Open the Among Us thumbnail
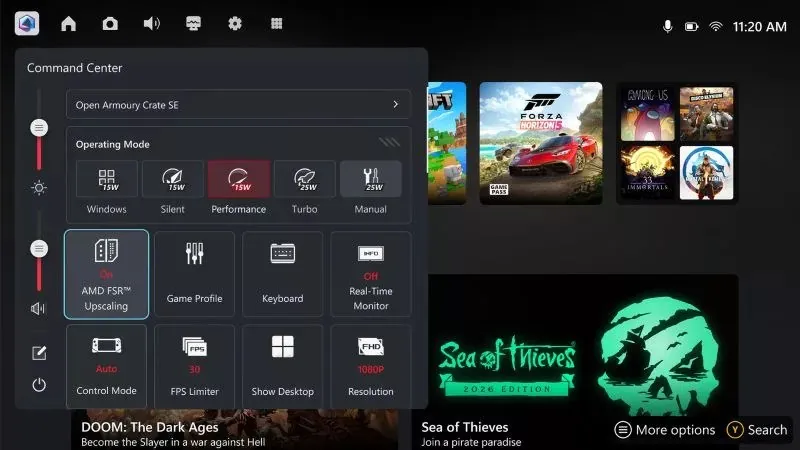Viewport: 800px width, 450px height. (x=647, y=114)
